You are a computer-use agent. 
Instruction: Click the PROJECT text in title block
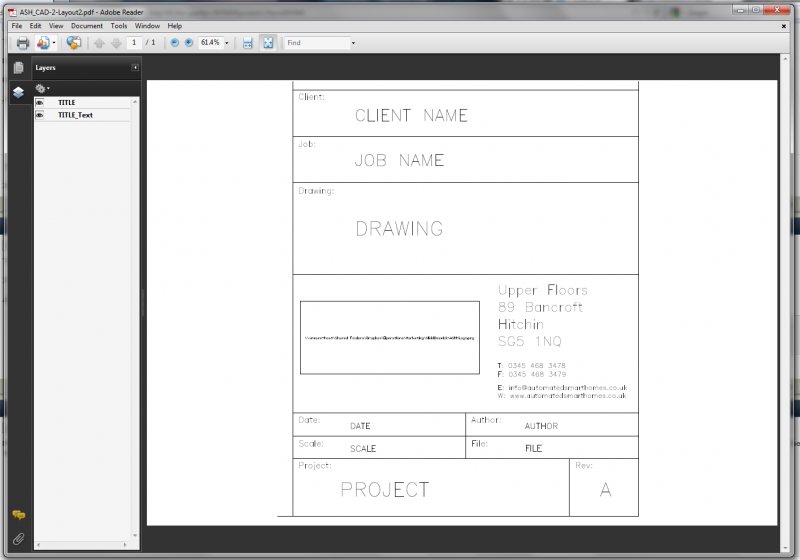[385, 490]
